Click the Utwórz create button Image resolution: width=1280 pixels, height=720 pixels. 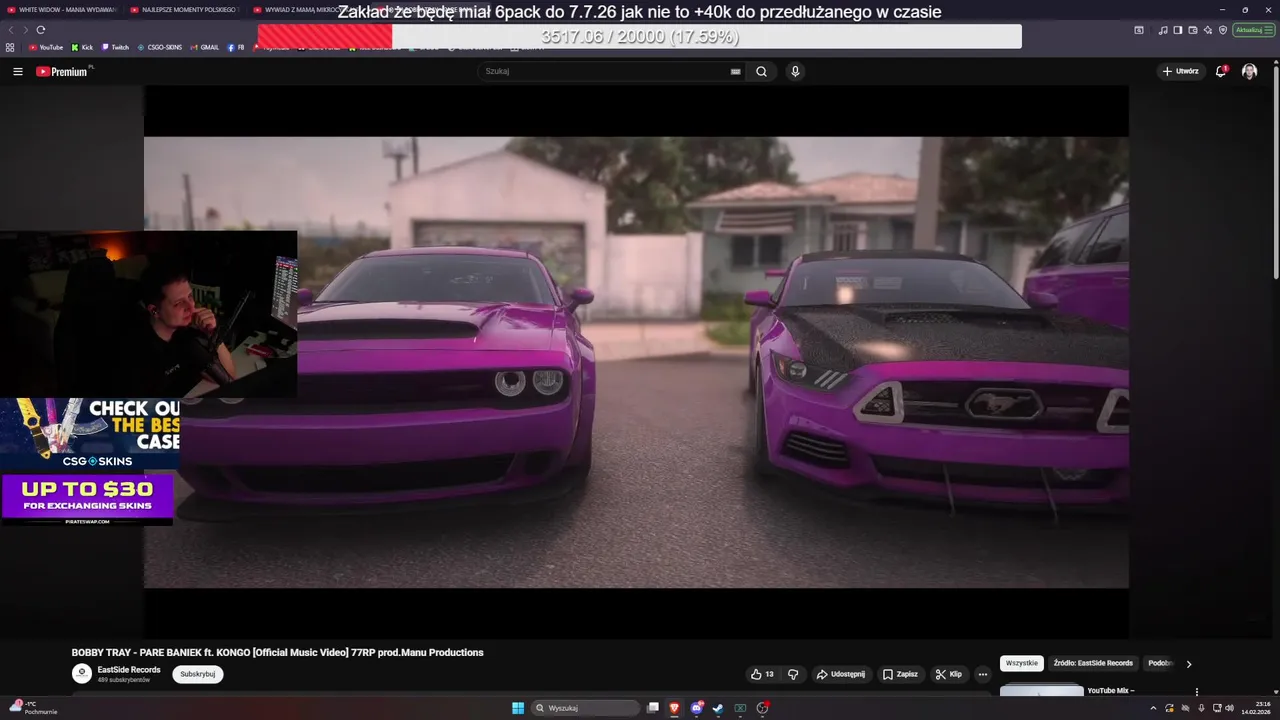[1181, 71]
